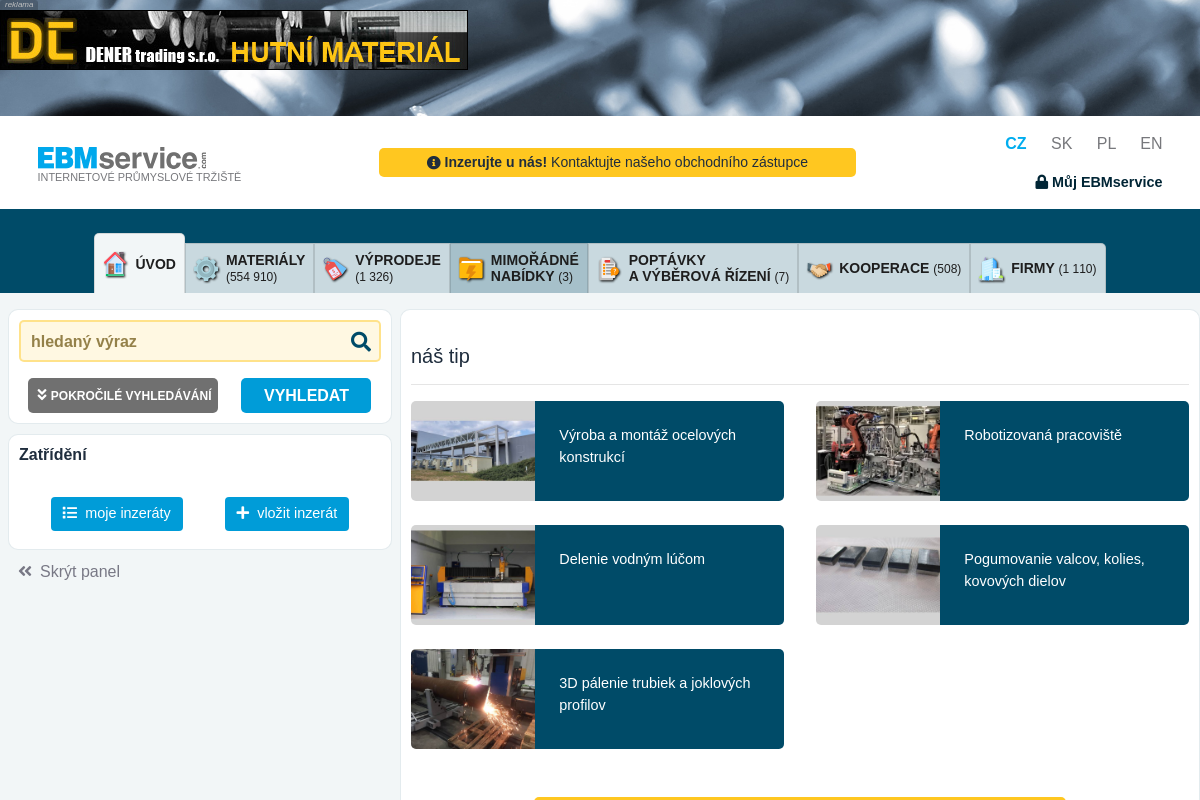Screen dimensions: 1200x800
Task: Click the náš tip heading
Action: [x=440, y=356]
